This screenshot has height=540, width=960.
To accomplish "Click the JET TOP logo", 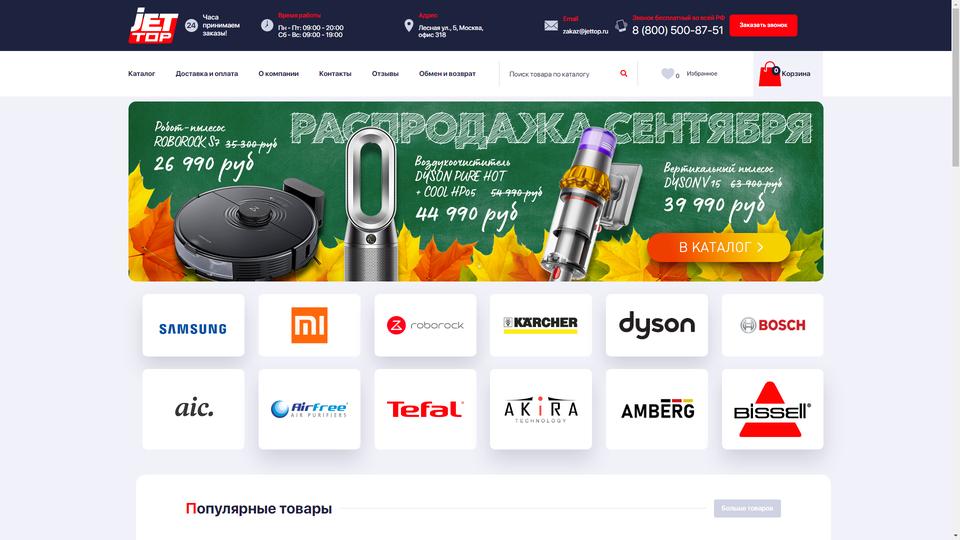I will (x=153, y=25).
